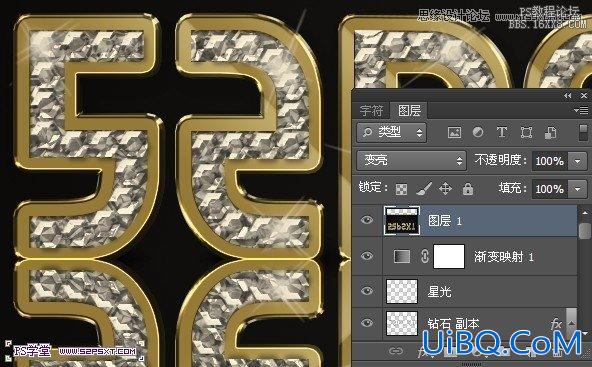This screenshot has height=367, width=592.
Task: Filter layers by pixel image icon
Action: pyautogui.click(x=454, y=133)
